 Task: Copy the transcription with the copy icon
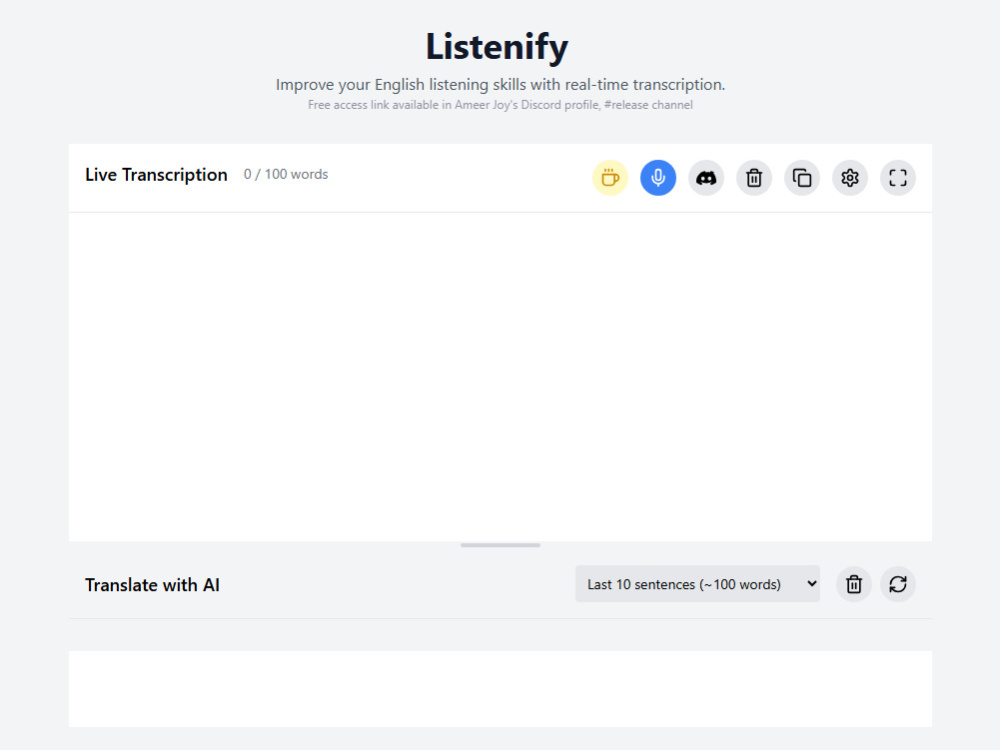click(802, 178)
